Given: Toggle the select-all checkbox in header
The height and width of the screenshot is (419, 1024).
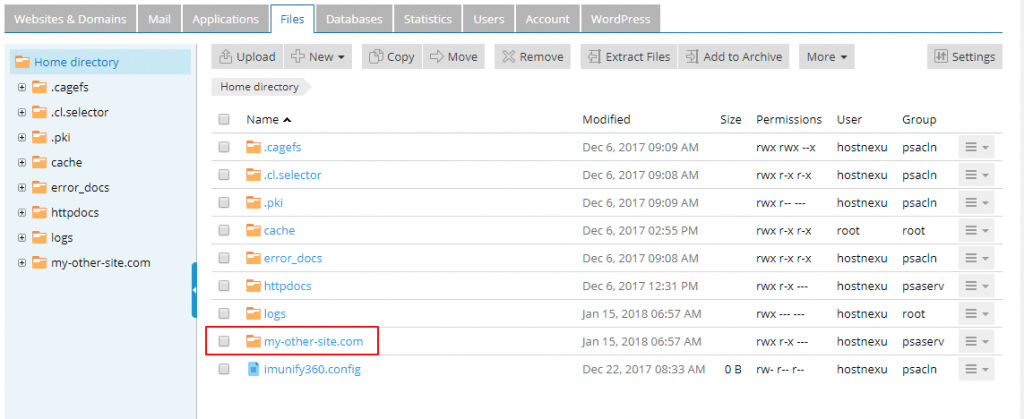Looking at the screenshot, I should 224,120.
